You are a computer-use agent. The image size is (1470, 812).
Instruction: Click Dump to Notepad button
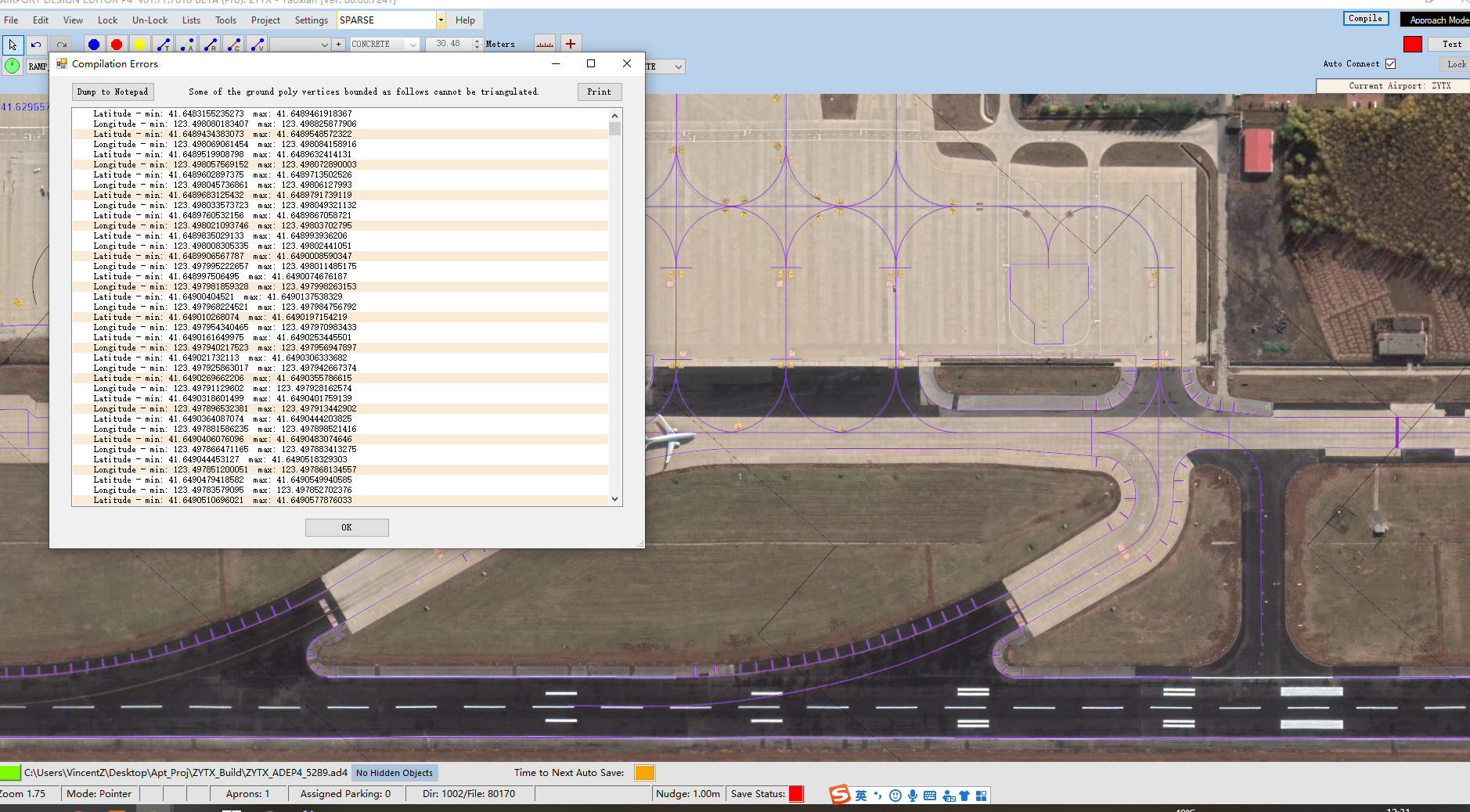[113, 92]
